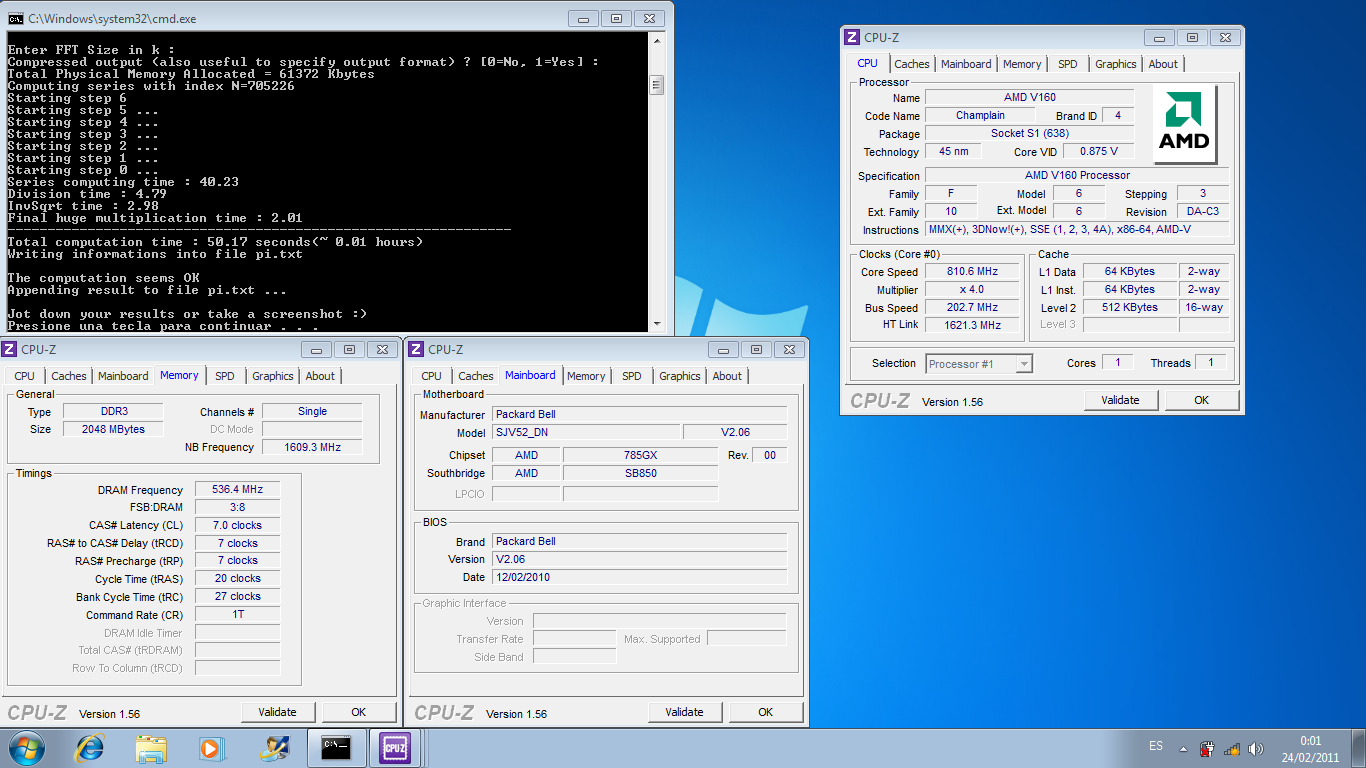This screenshot has height=768, width=1366.
Task: Open the Paint taskbar icon
Action: (273, 747)
